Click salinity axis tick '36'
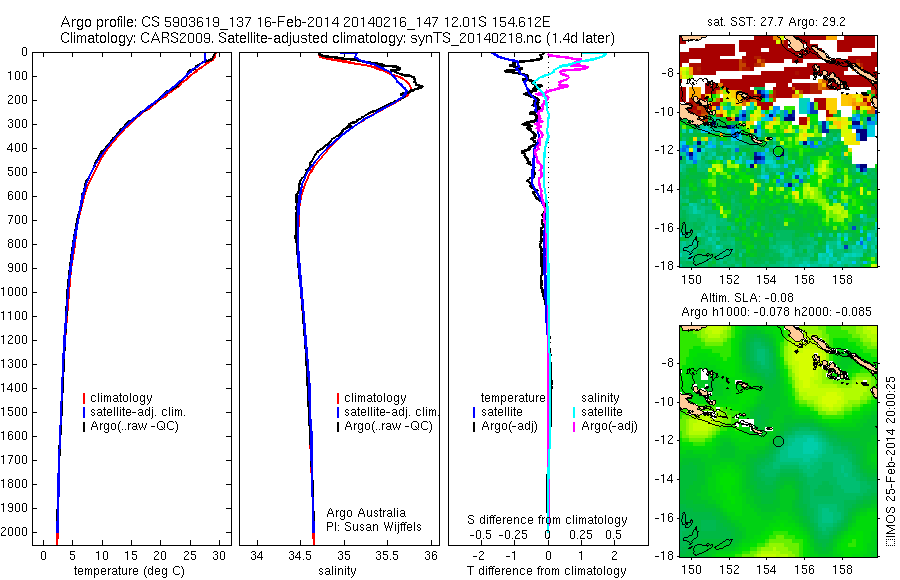 (430, 555)
